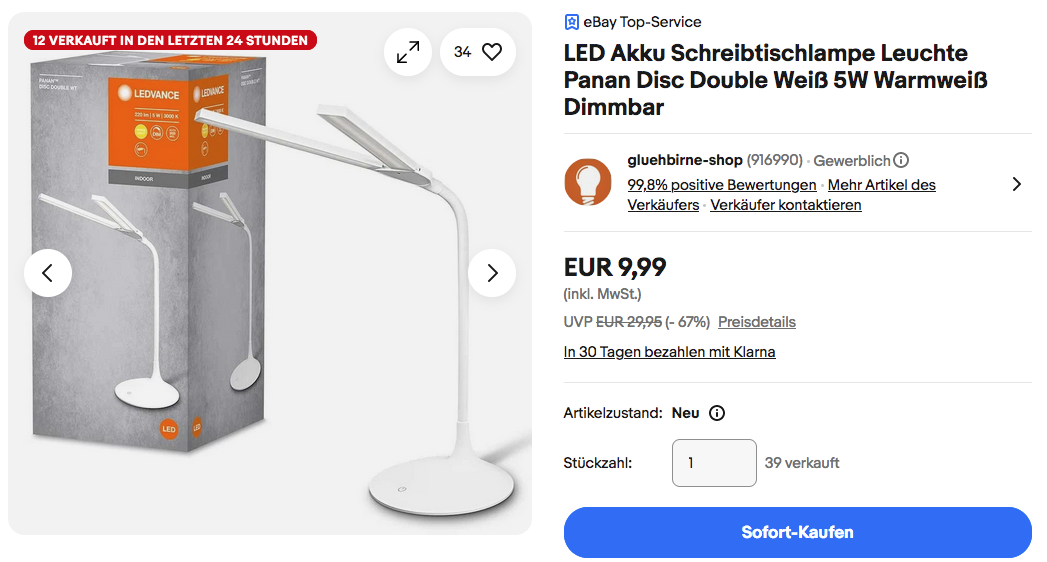The height and width of the screenshot is (562, 1047).
Task: Expand the product image to fullscreen
Action: click(x=408, y=53)
